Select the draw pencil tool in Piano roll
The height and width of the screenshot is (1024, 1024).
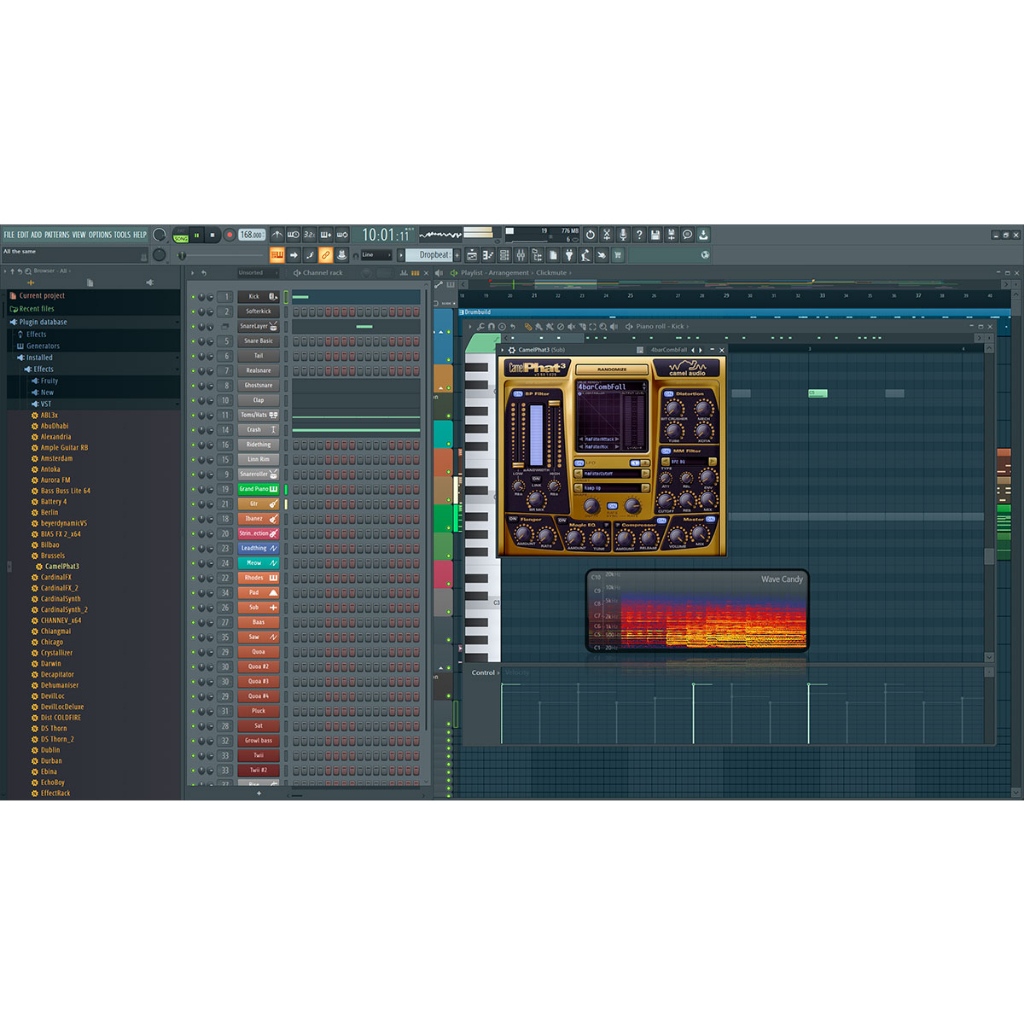point(528,327)
